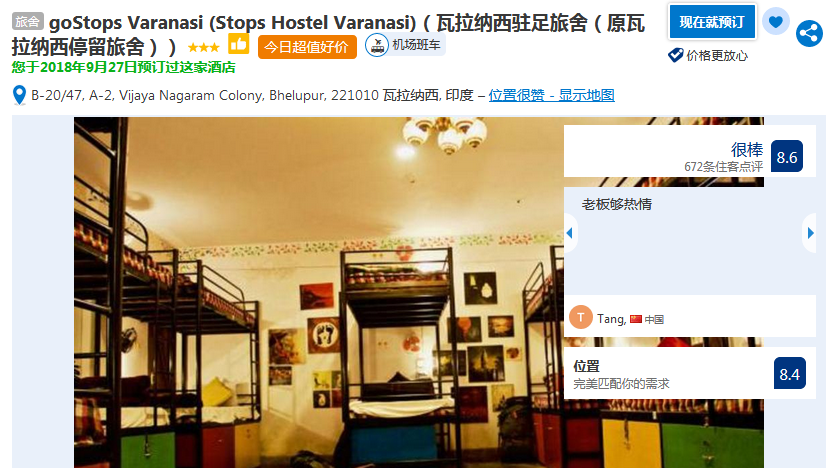Click the price match checkmark icon
Viewport: 832px width, 468px height.
[675, 55]
